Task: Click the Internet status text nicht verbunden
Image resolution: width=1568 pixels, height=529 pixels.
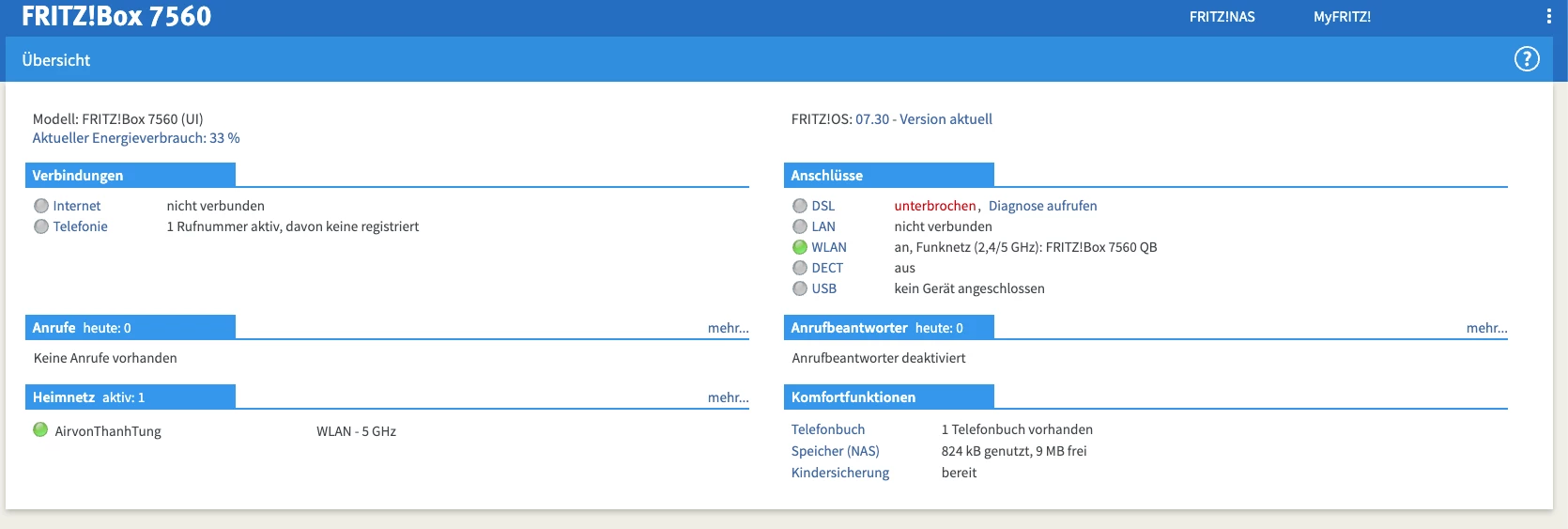Action: [x=215, y=206]
